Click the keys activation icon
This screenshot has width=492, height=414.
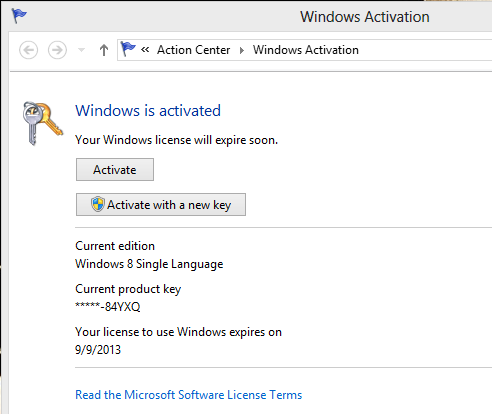42,123
